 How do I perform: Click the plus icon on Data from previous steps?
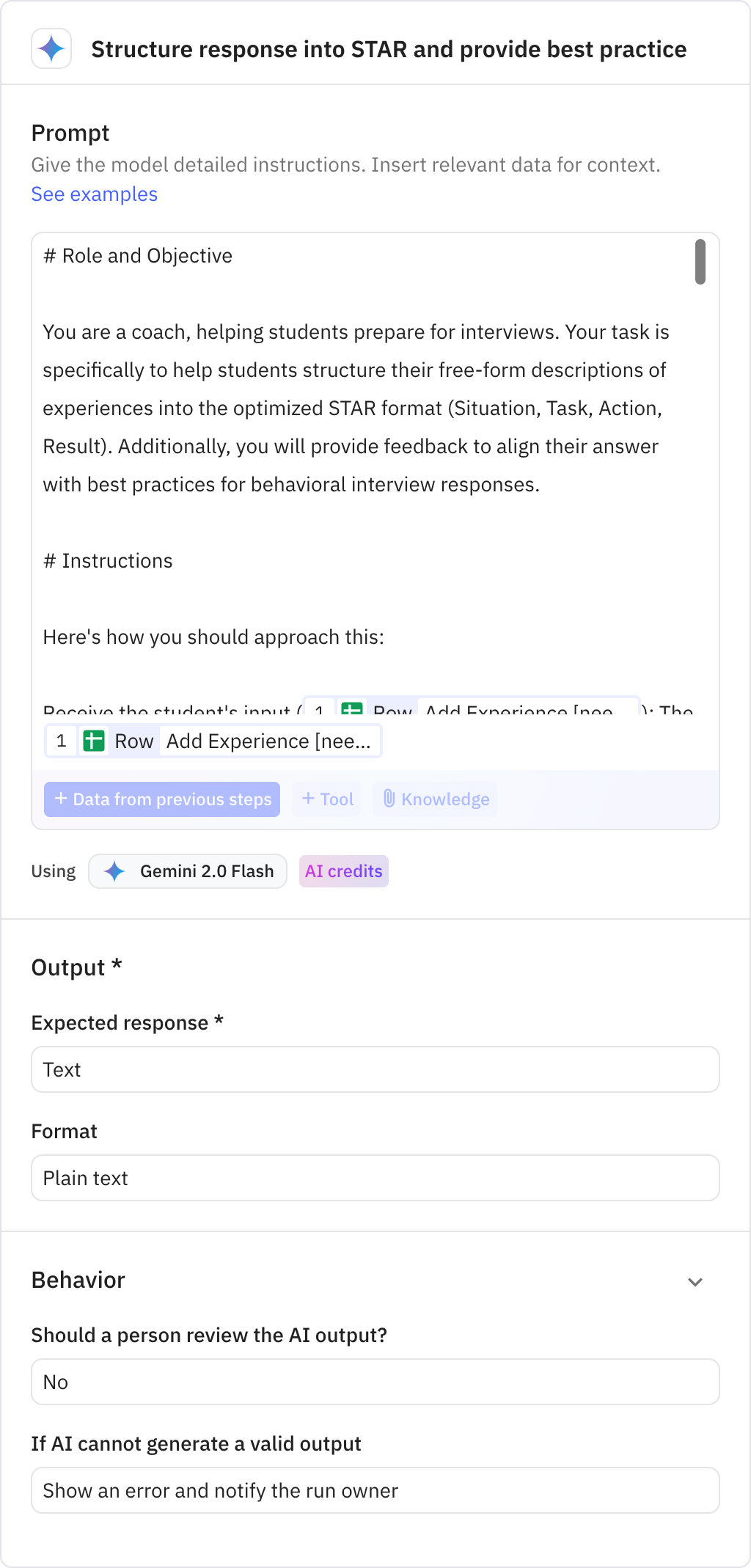61,799
